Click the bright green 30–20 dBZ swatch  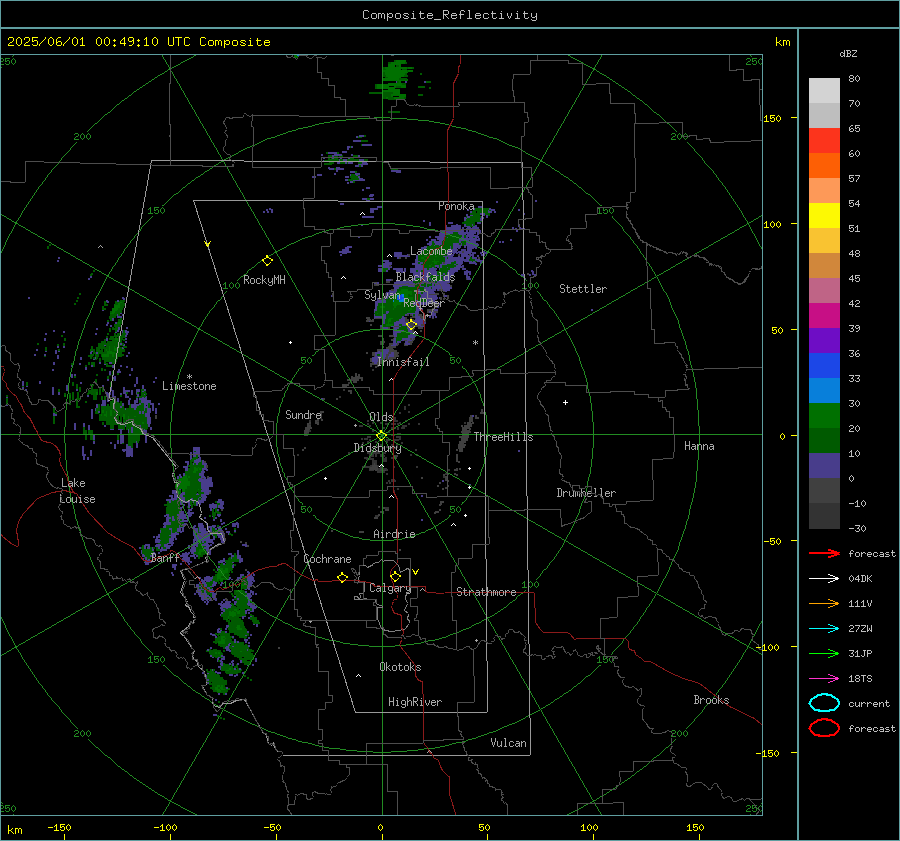coord(824,416)
